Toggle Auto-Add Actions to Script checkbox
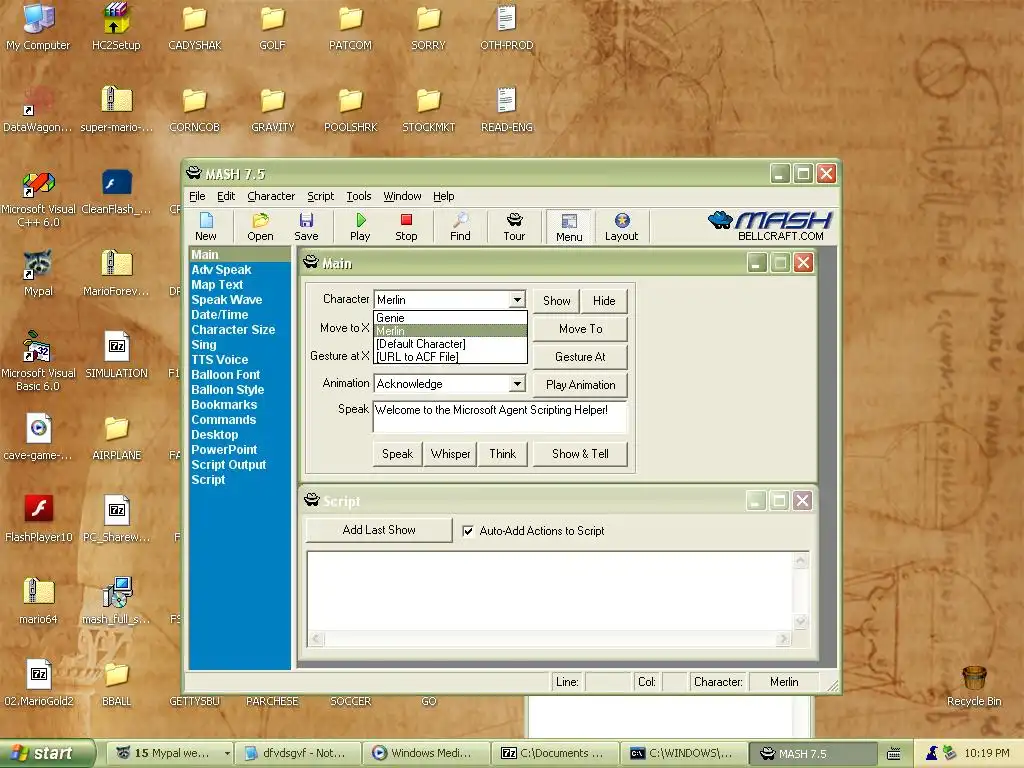1024x768 pixels. (468, 531)
